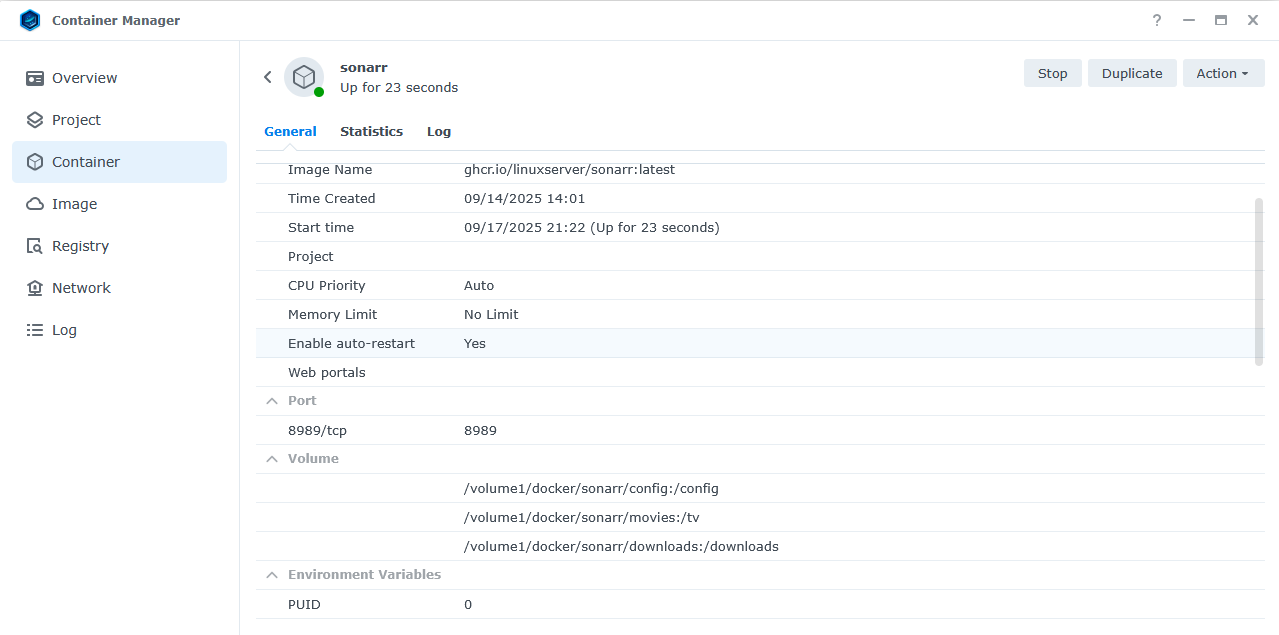This screenshot has width=1279, height=635.
Task: Collapse the Environment Variables section
Action: 271,575
